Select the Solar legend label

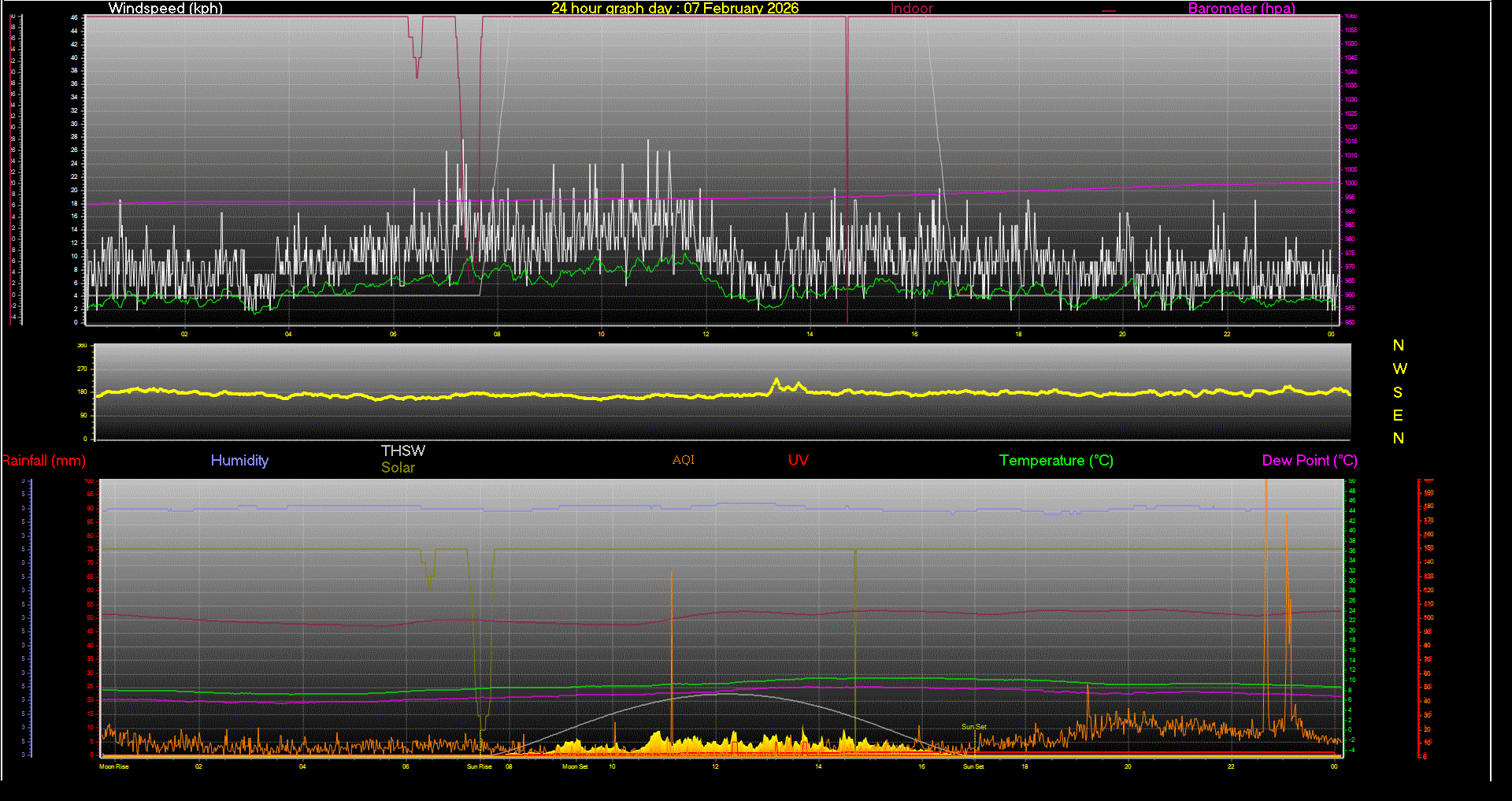pos(398,468)
